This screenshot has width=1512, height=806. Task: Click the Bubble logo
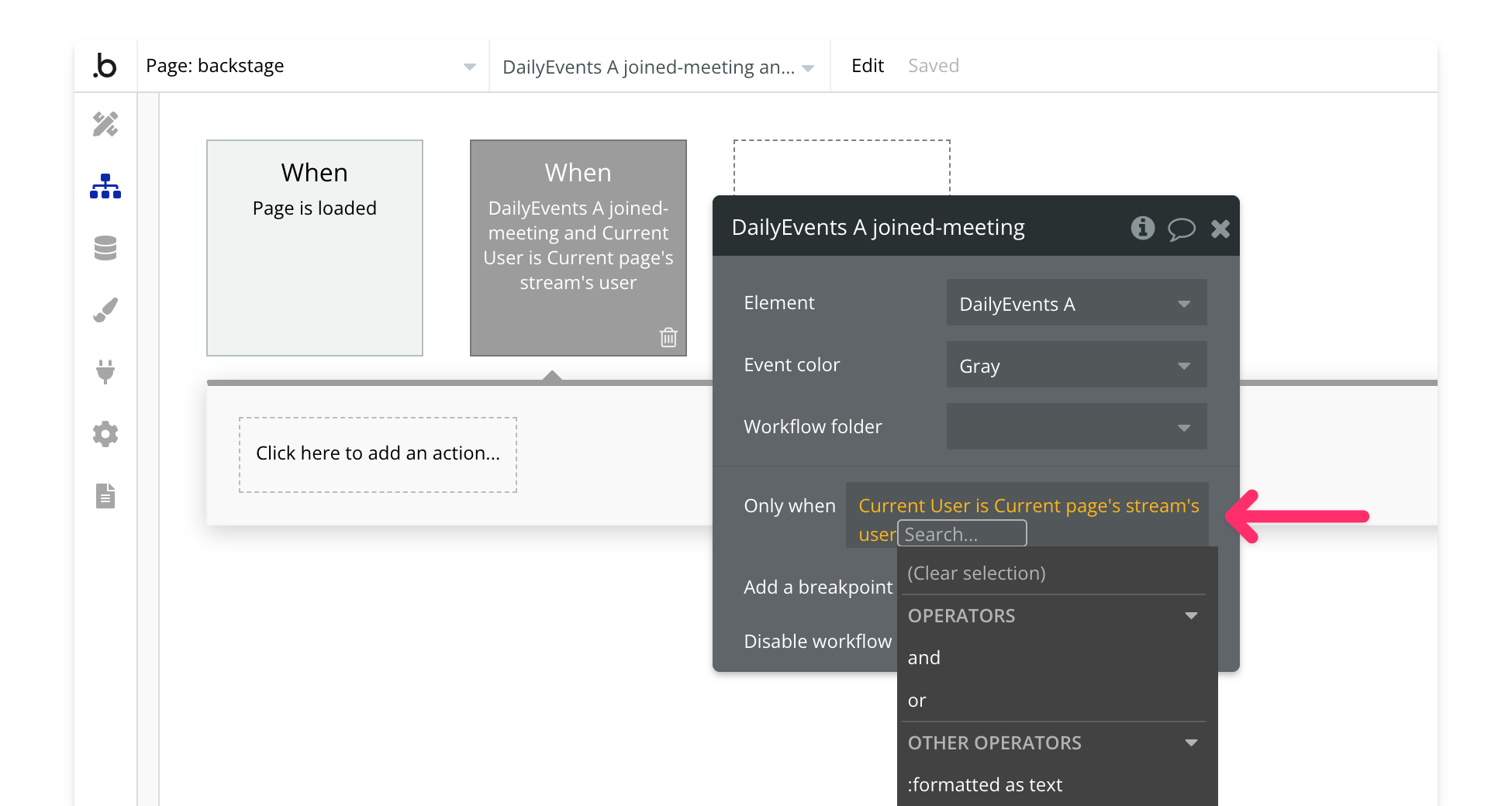click(105, 66)
